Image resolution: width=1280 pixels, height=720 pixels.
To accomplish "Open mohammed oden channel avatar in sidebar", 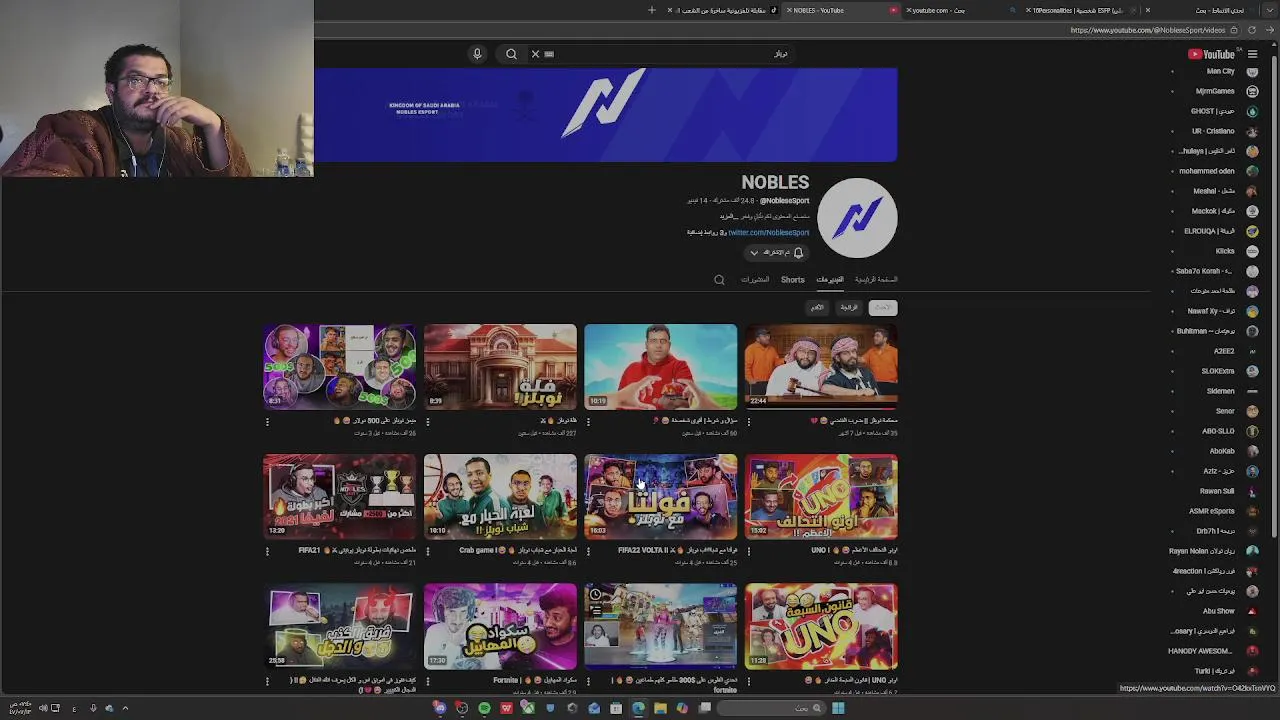I will tap(1252, 171).
